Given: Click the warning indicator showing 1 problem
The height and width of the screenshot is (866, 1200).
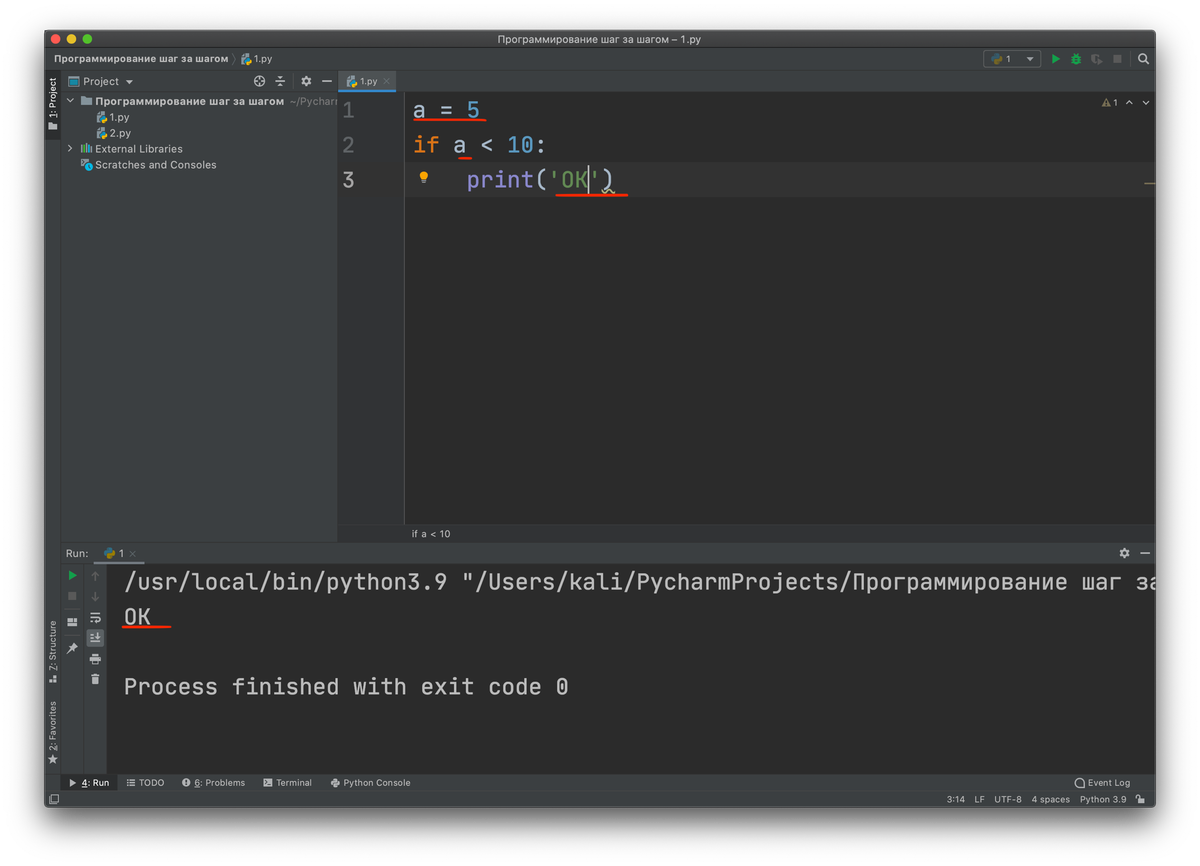Looking at the screenshot, I should click(1109, 102).
